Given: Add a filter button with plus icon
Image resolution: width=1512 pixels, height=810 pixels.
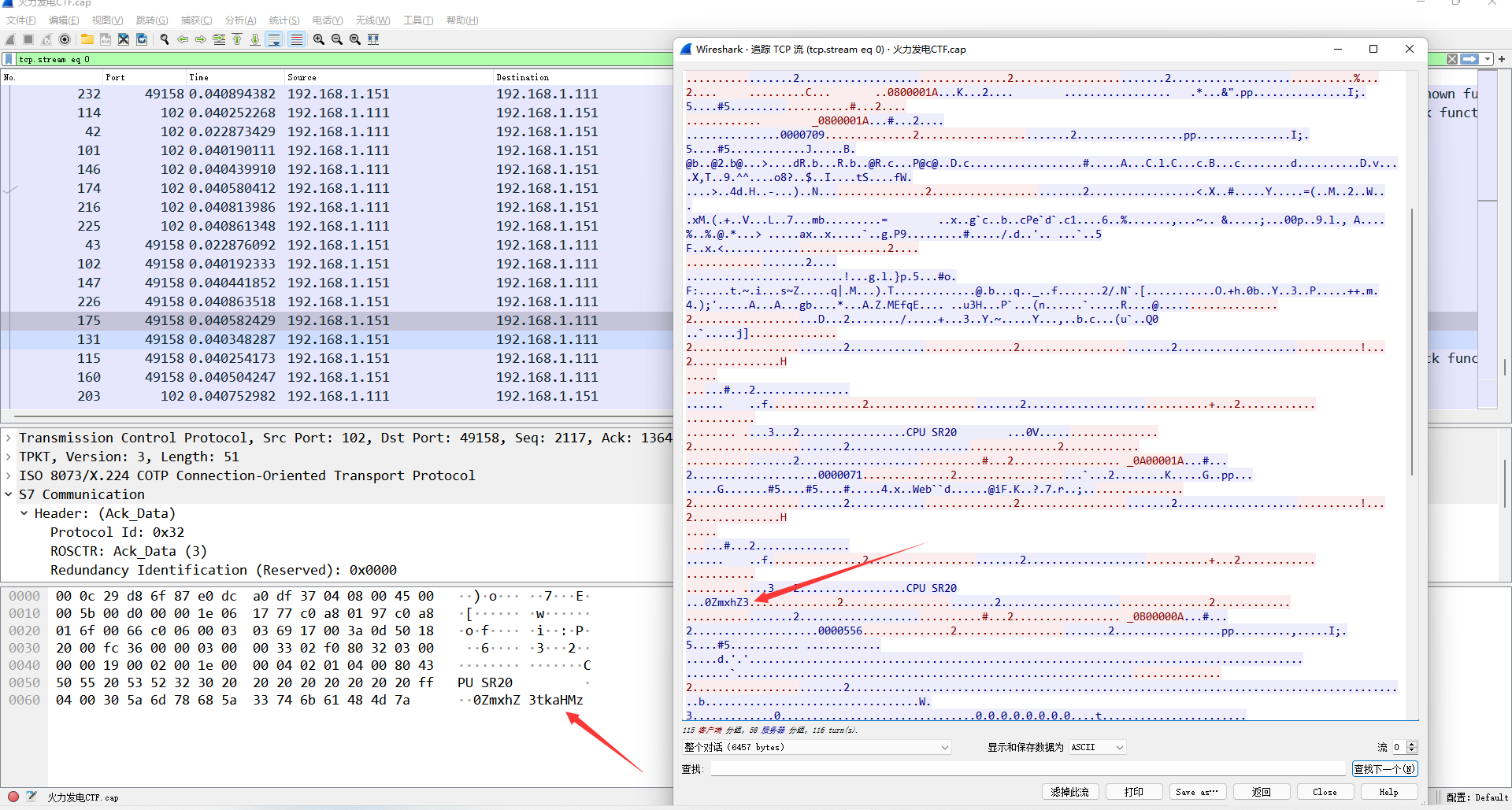Looking at the screenshot, I should coord(1502,59).
